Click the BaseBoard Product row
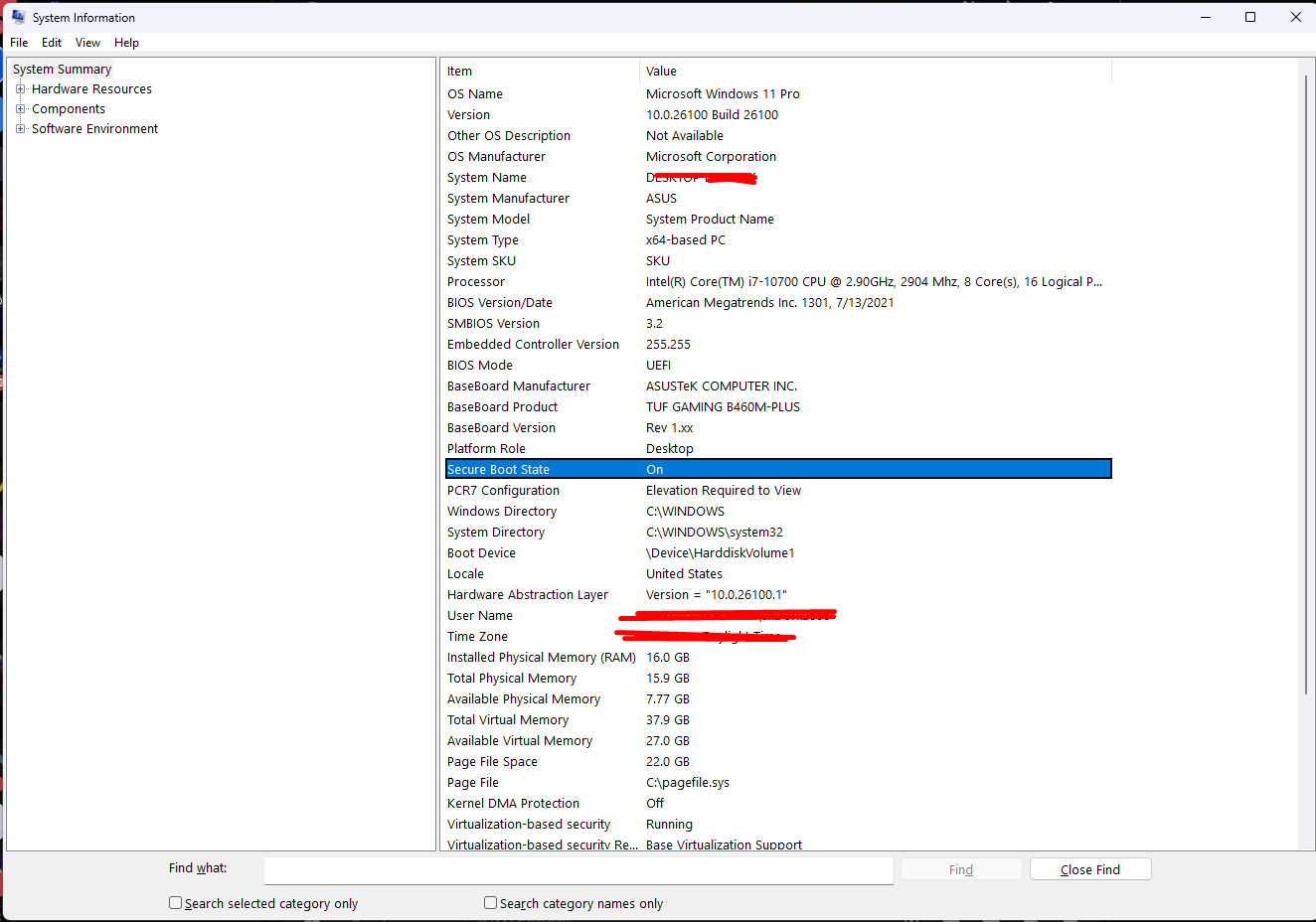Image resolution: width=1316 pixels, height=922 pixels. tap(778, 406)
